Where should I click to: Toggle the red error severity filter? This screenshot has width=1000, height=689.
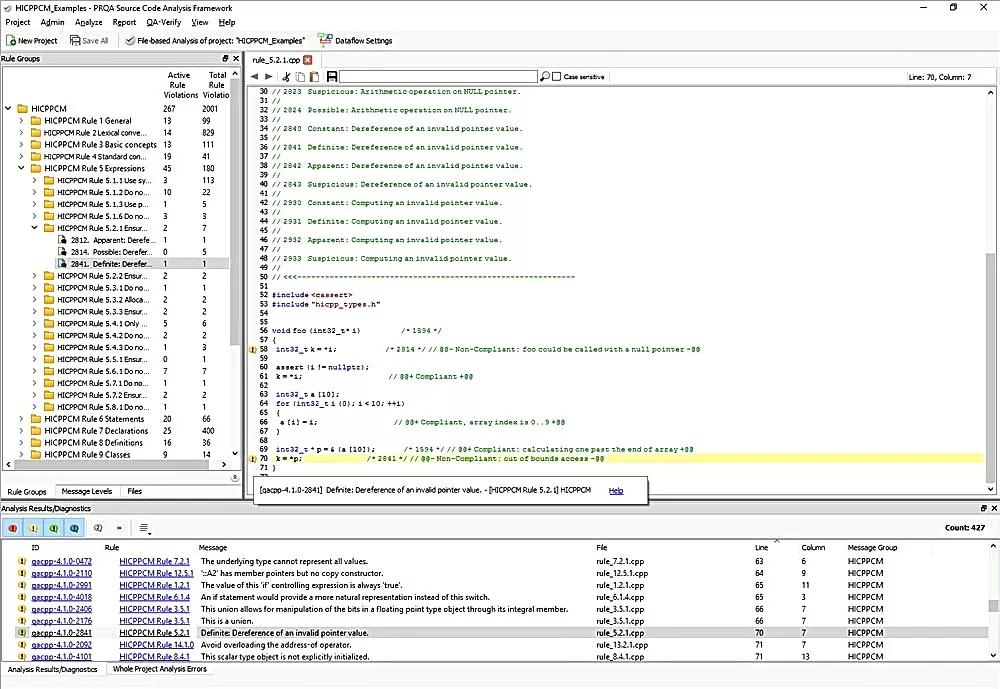[x=13, y=528]
